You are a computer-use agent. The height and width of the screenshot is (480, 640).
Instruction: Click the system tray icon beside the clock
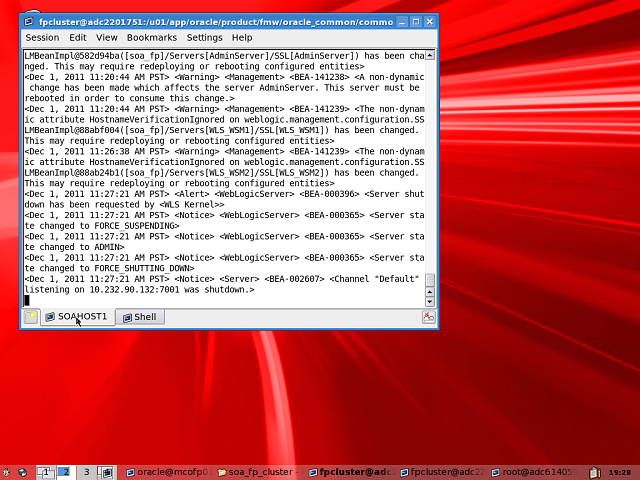(596, 472)
